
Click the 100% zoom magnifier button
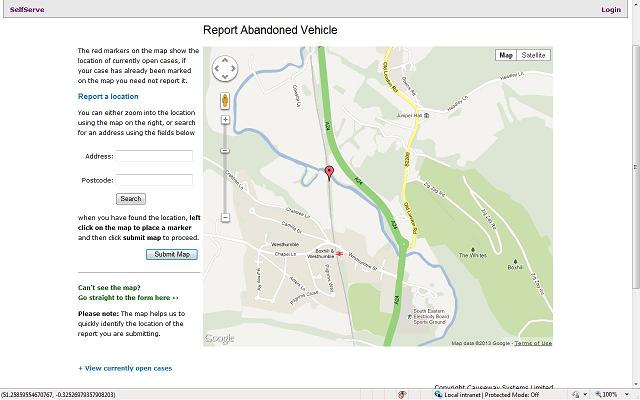coord(607,395)
